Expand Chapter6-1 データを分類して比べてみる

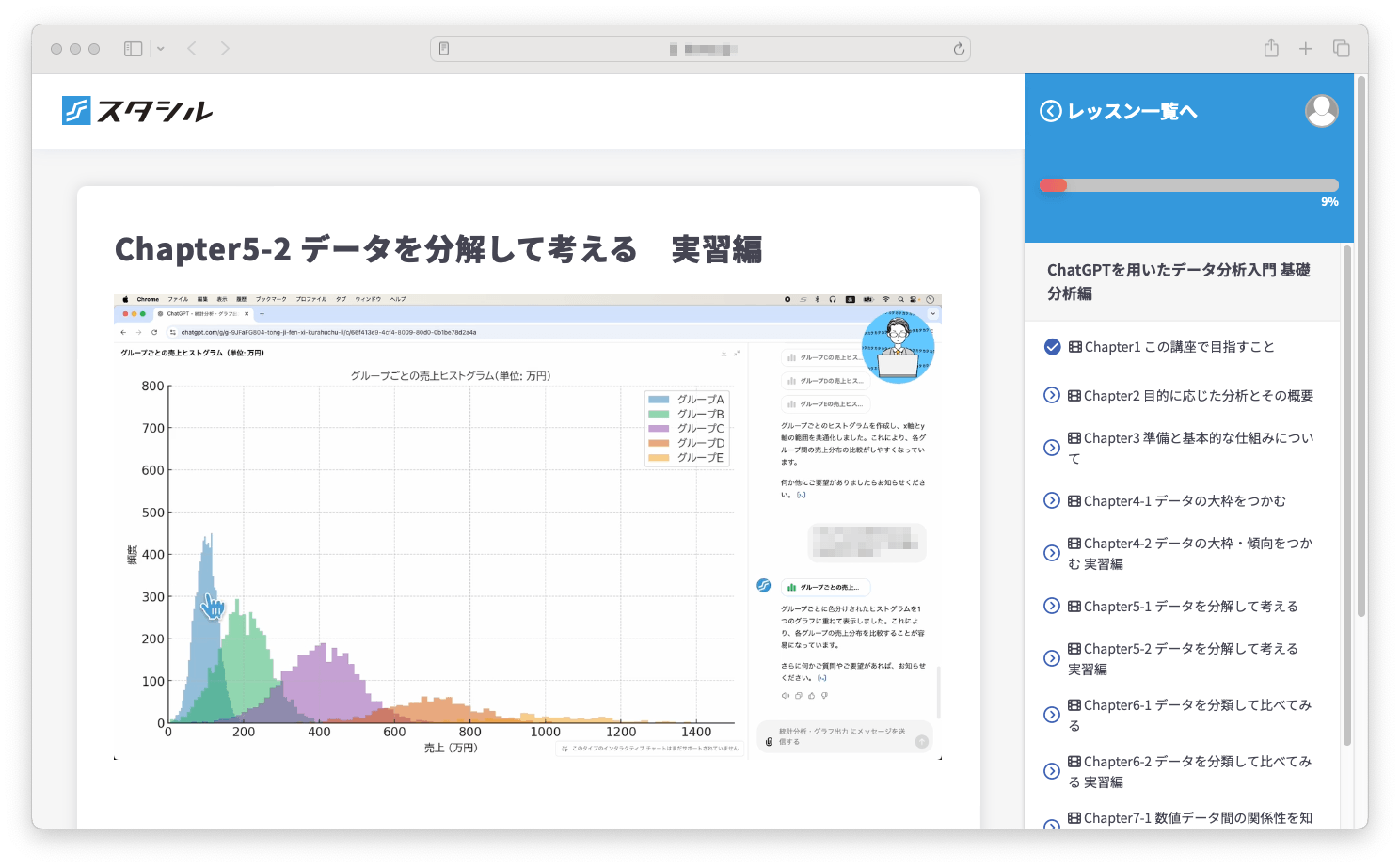(x=1052, y=715)
